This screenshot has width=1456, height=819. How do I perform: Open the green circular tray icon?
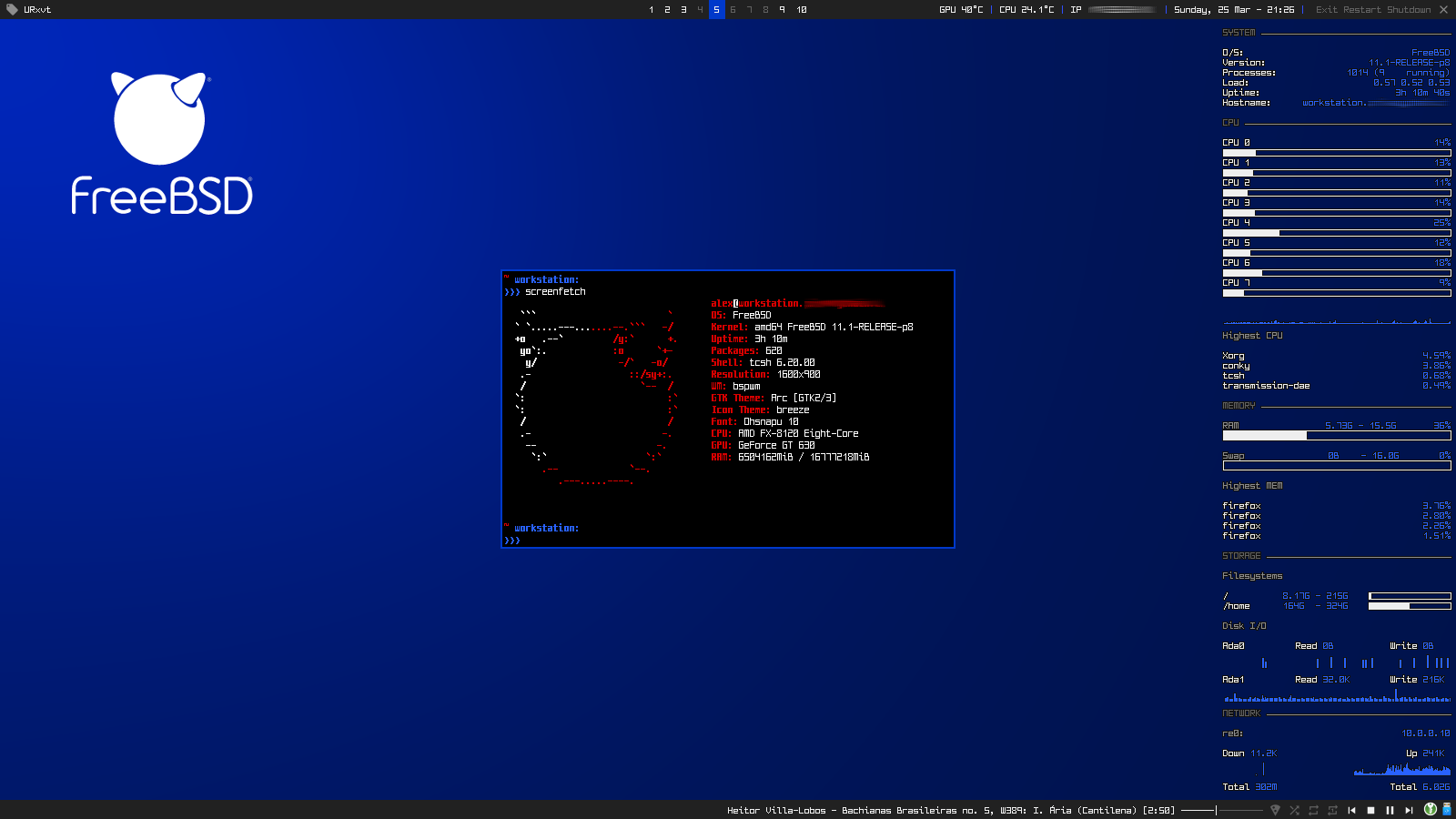1431,809
